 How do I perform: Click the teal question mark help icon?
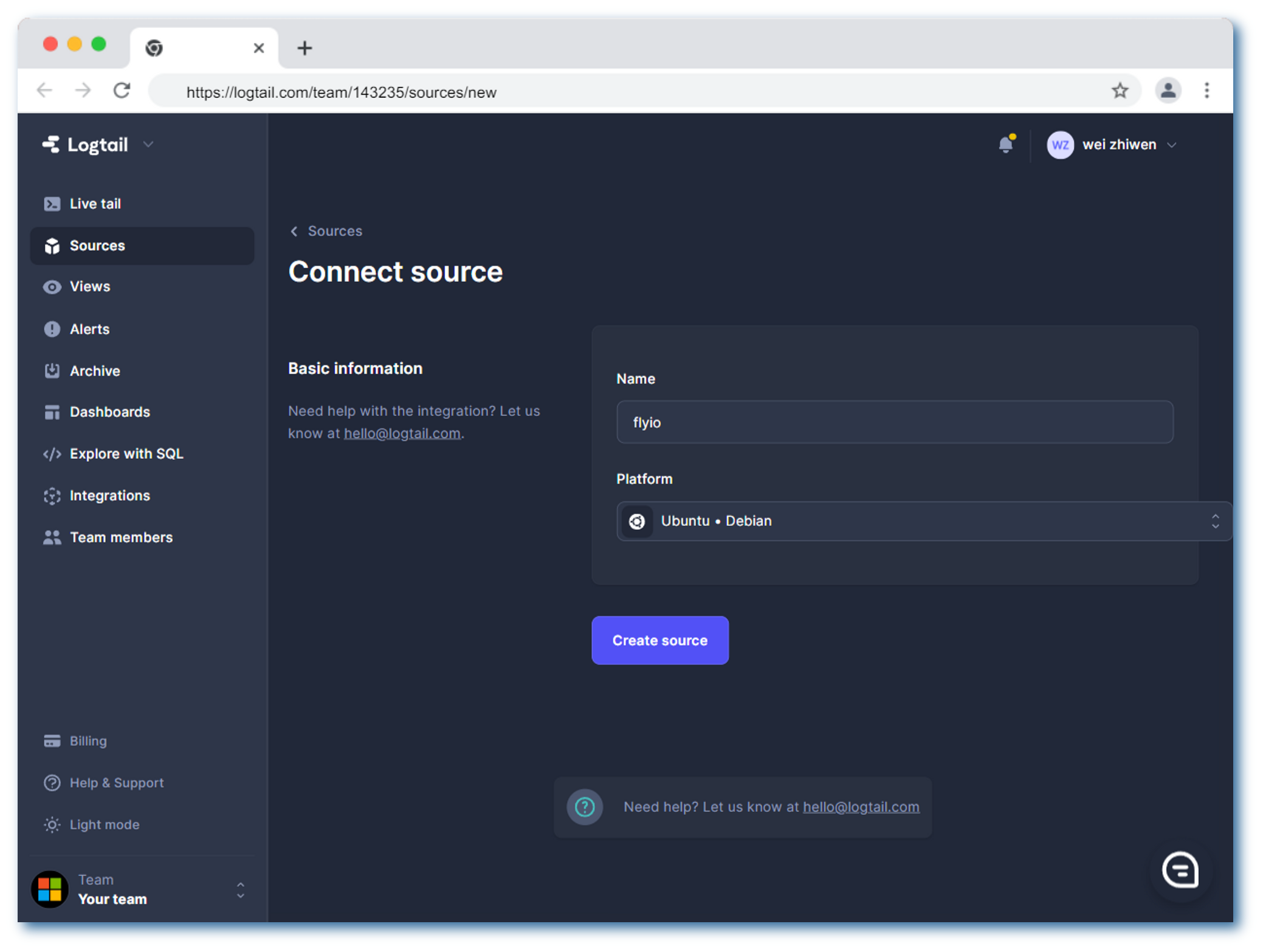(x=585, y=807)
